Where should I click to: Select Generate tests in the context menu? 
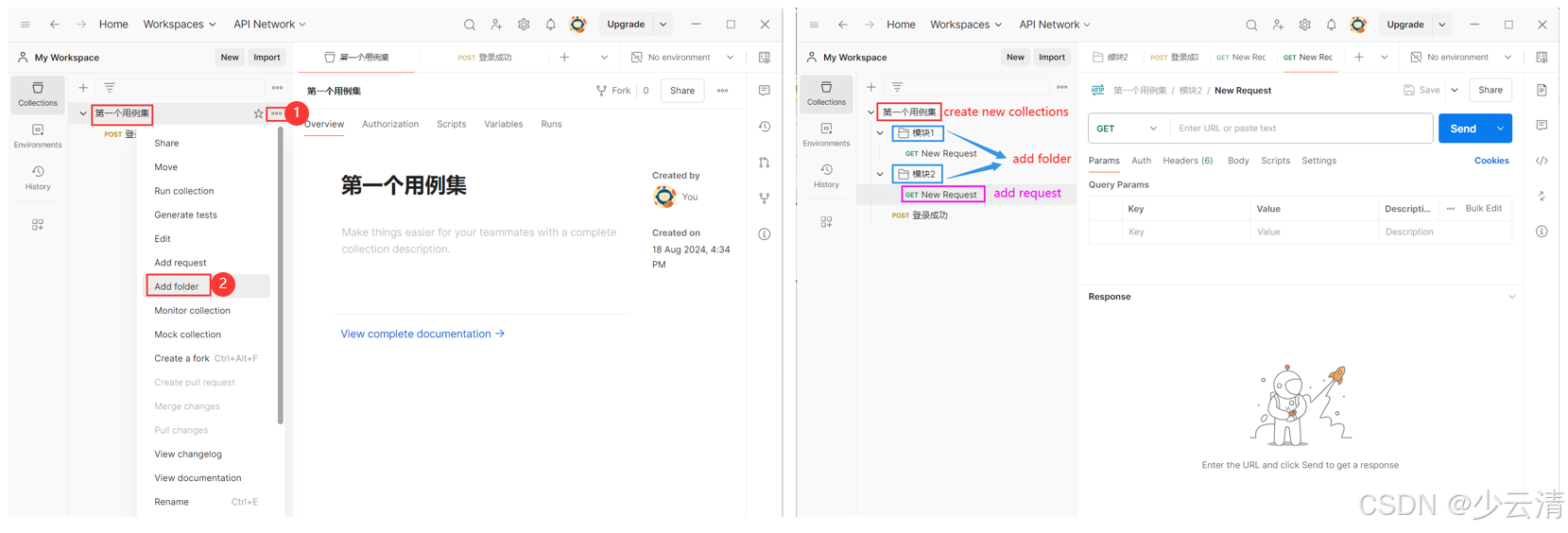[186, 215]
